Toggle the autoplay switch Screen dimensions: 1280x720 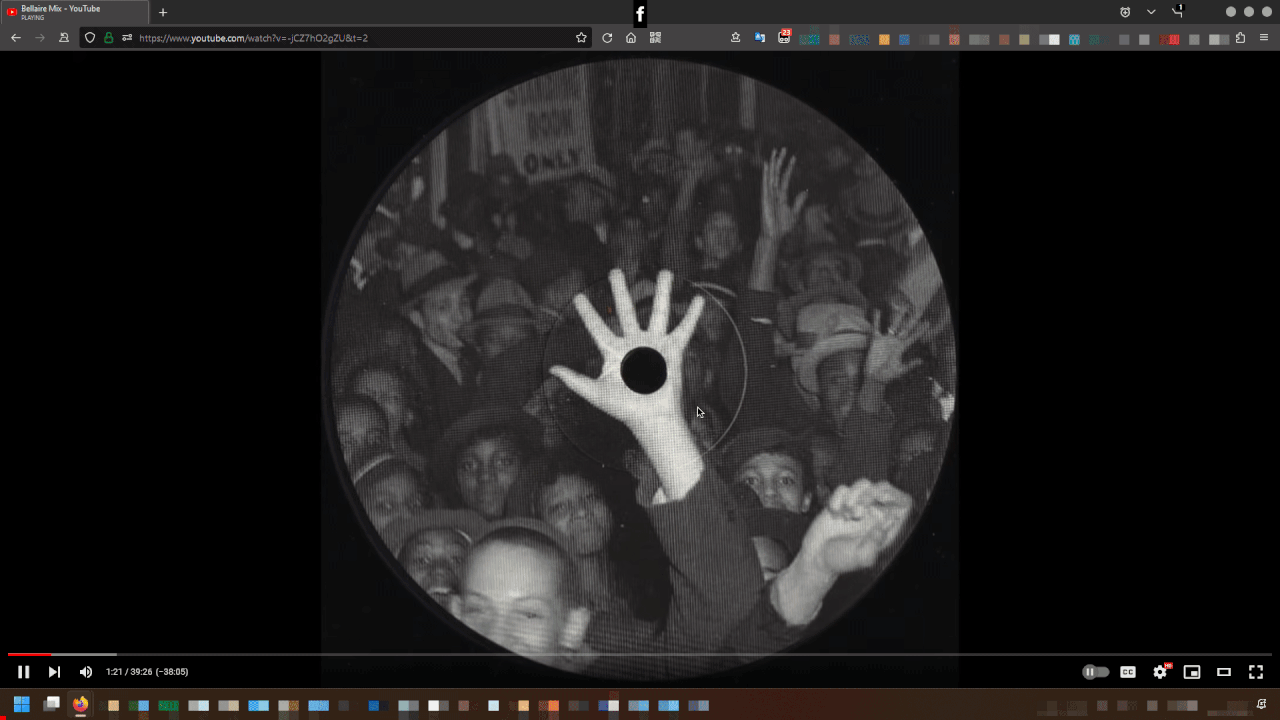pos(1096,672)
